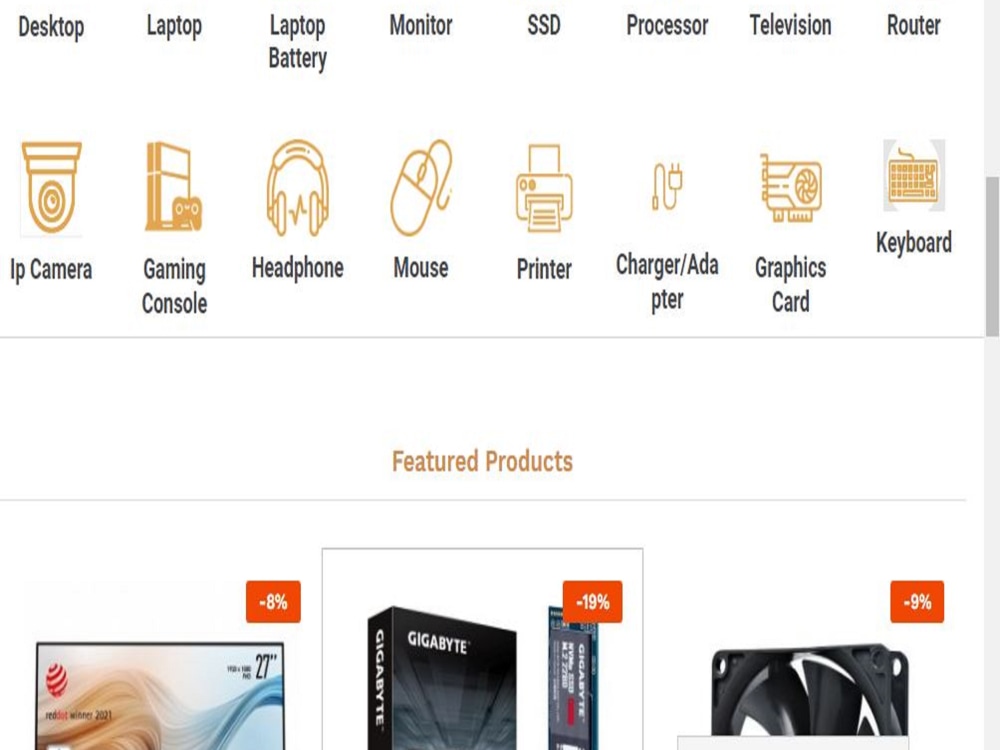
Task: Open the Printer category icon
Action: tap(544, 189)
